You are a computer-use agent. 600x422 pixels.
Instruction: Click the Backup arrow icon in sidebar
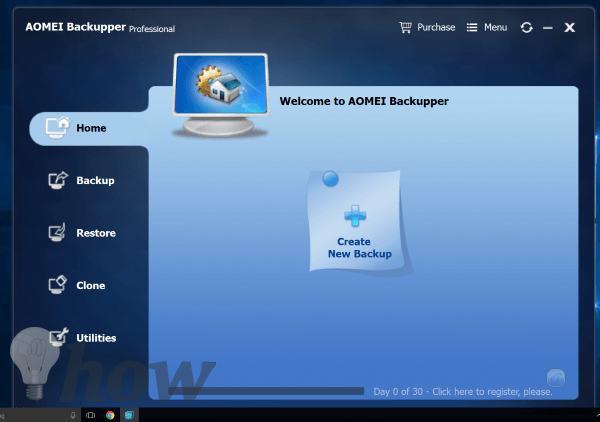(x=58, y=180)
